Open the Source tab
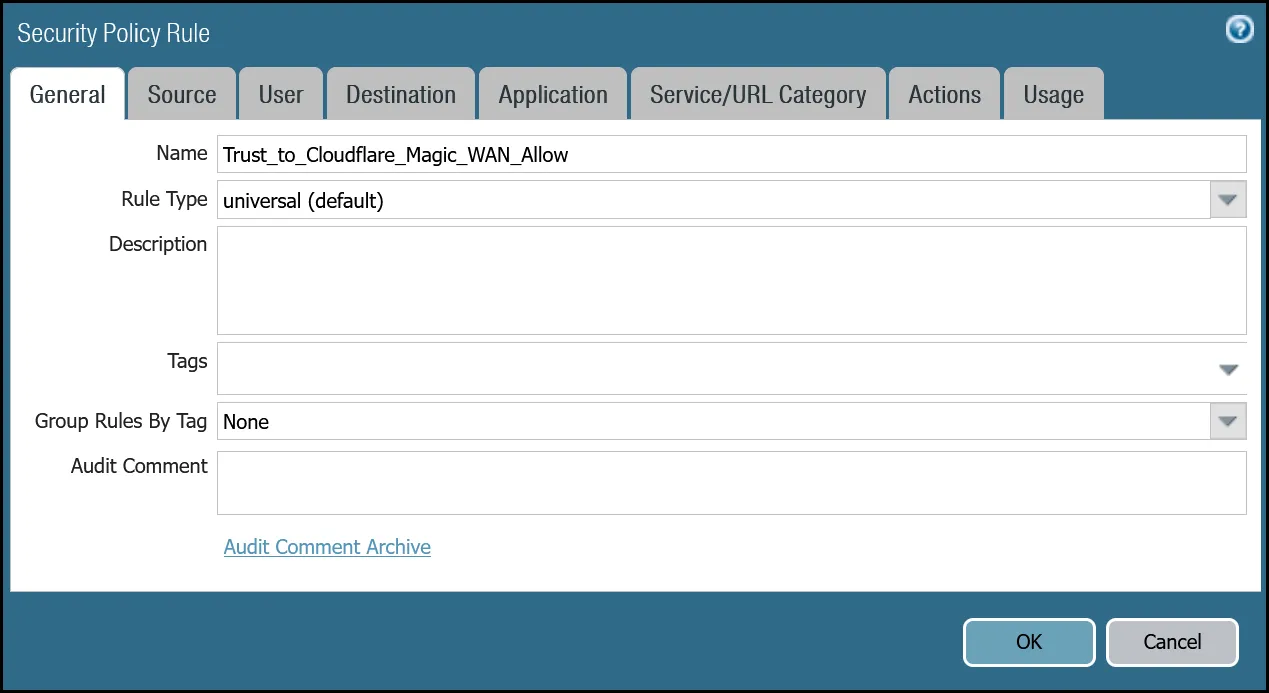The height and width of the screenshot is (693, 1269). point(181,95)
